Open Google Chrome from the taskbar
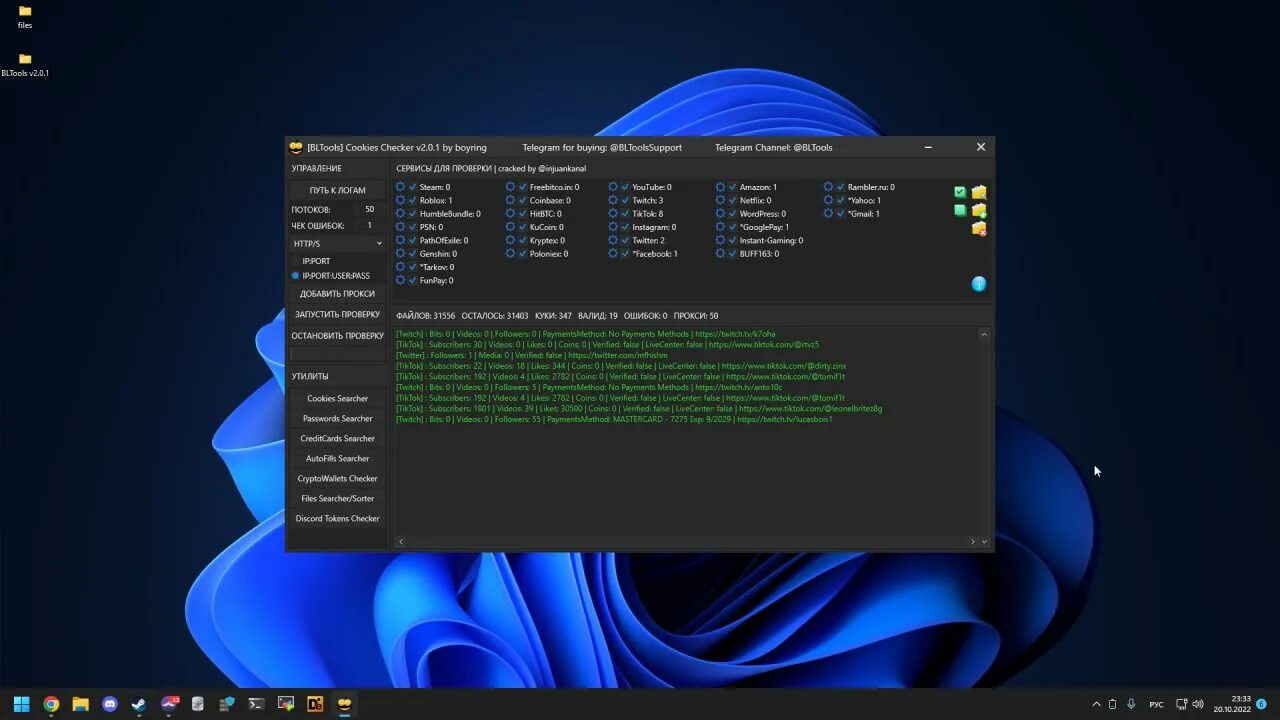The width and height of the screenshot is (1280, 720). coord(51,704)
